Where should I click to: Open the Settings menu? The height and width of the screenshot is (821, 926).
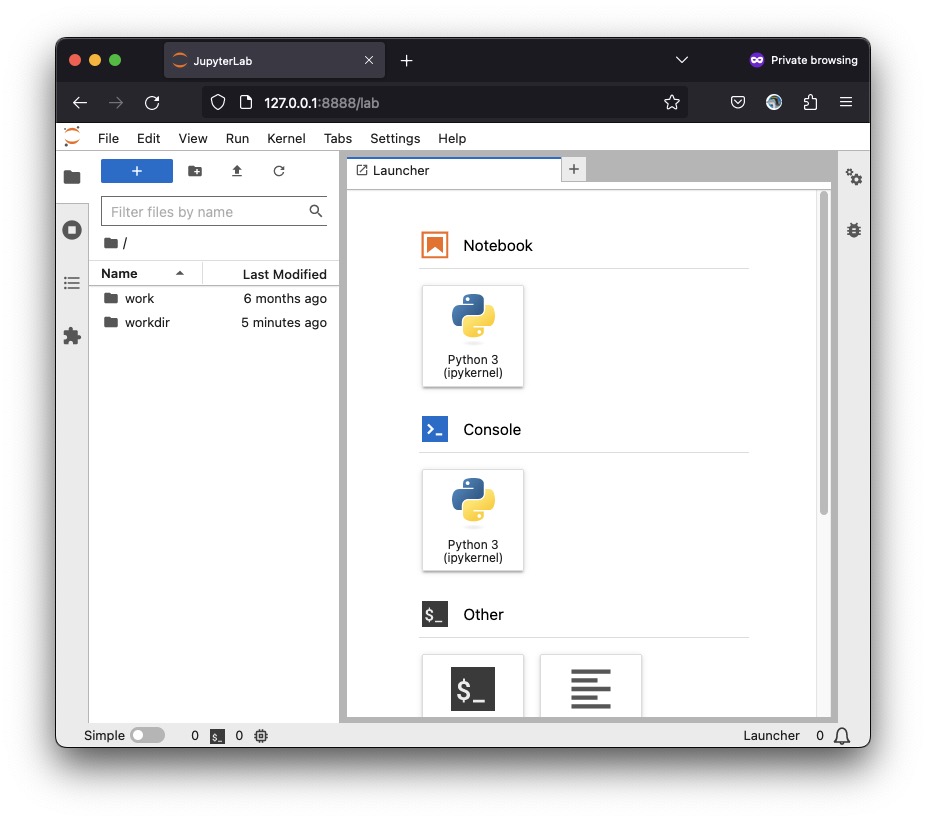395,138
